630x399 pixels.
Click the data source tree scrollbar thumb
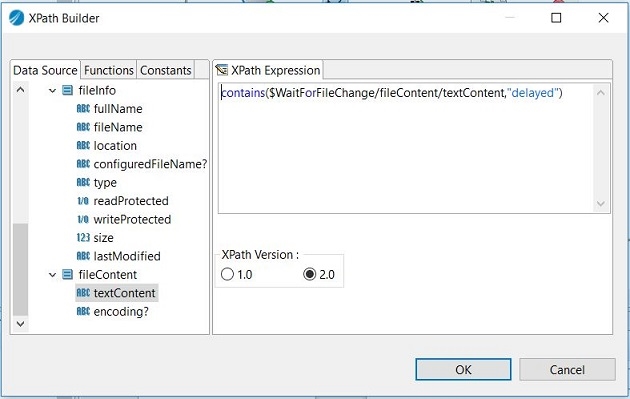(20, 269)
